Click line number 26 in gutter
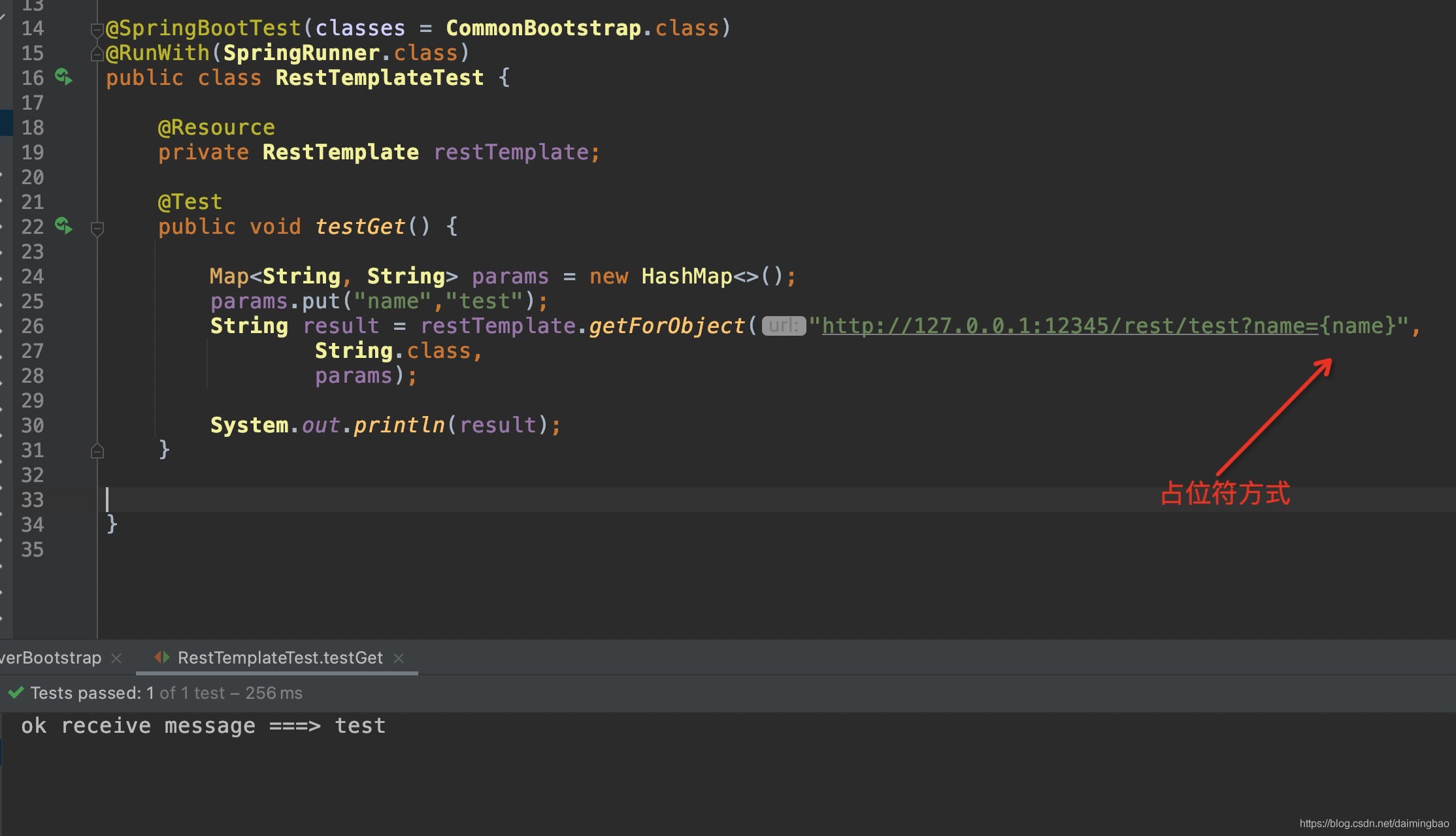 [32, 326]
